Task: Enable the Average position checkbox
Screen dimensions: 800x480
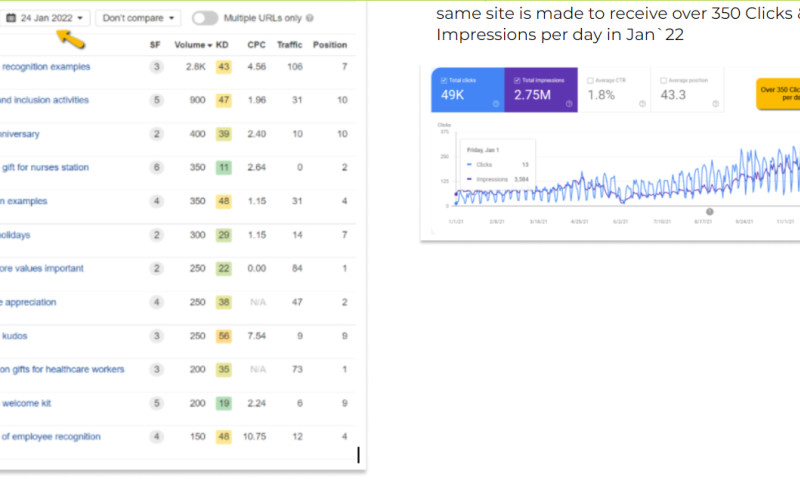Action: [662, 79]
